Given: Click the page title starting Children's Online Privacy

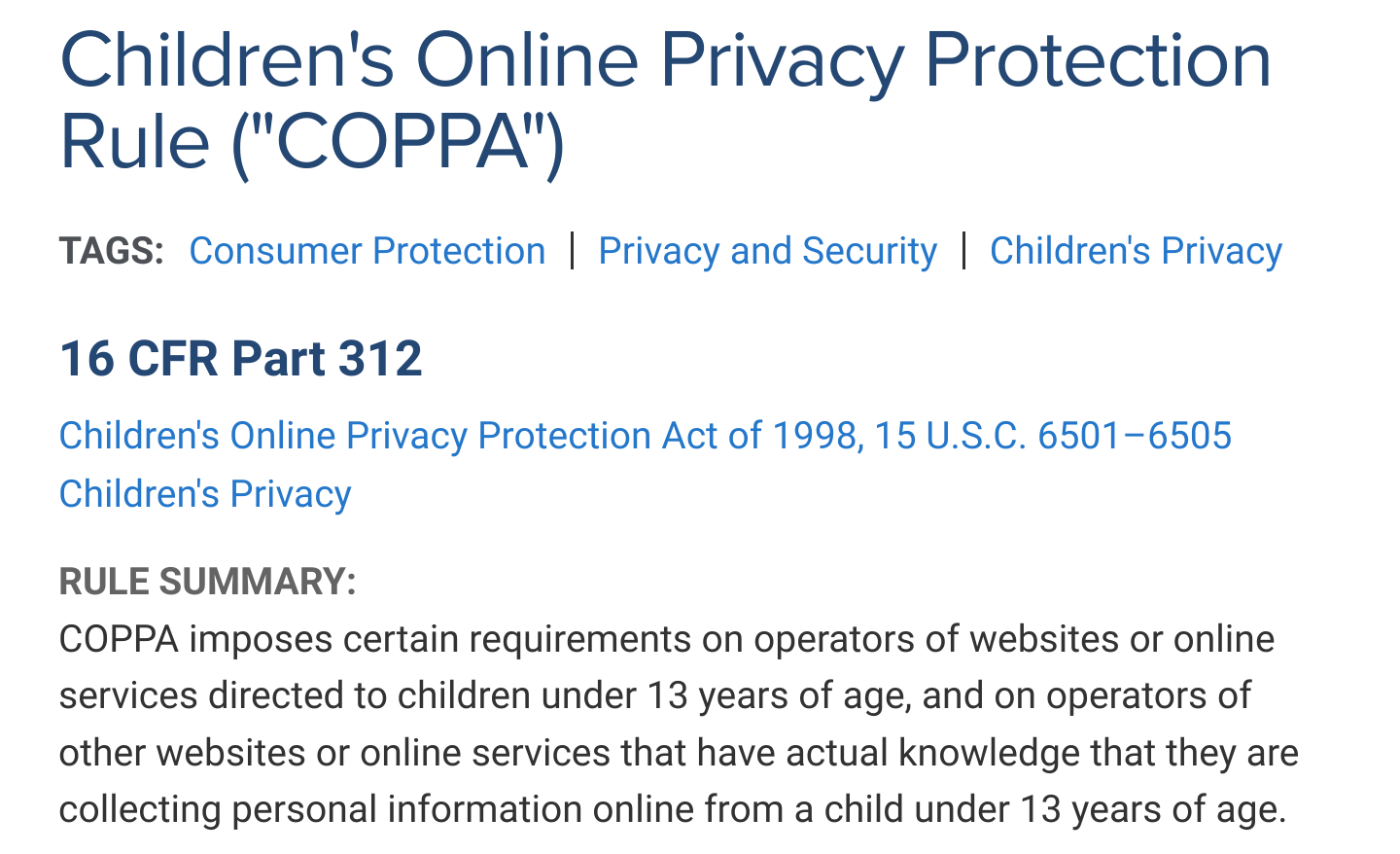Looking at the screenshot, I should click(665, 101).
